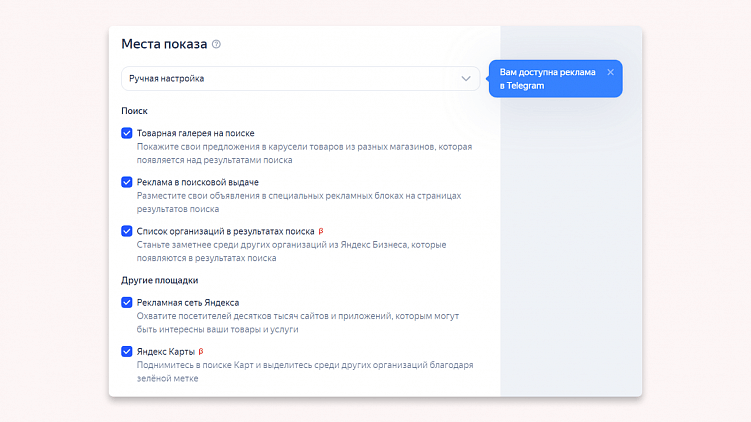This screenshot has width=751, height=422.
Task: Uncheck Рекламная сеть Яндекса checkbox
Action: [126, 302]
